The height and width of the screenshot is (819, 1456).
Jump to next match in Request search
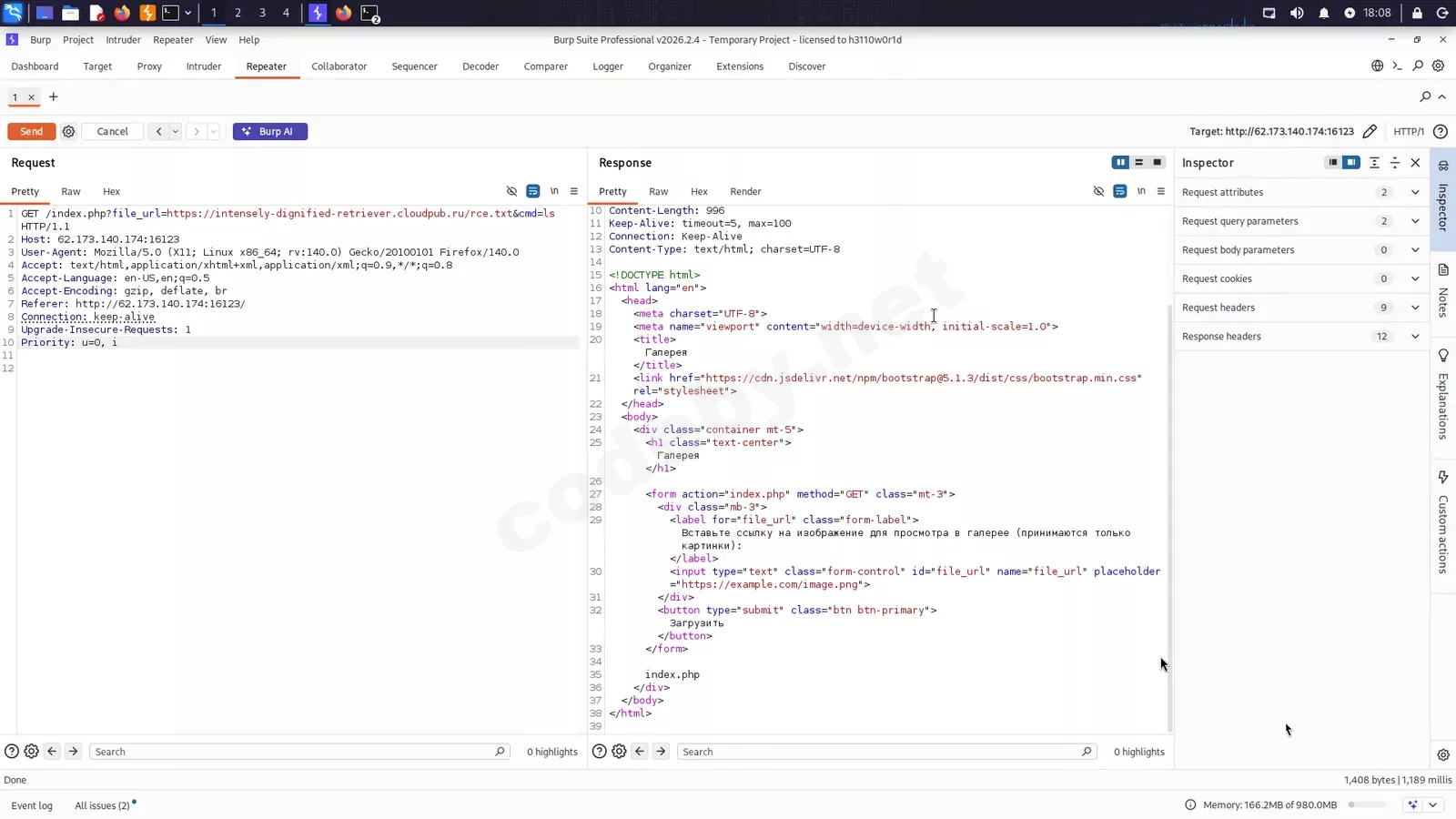click(73, 752)
